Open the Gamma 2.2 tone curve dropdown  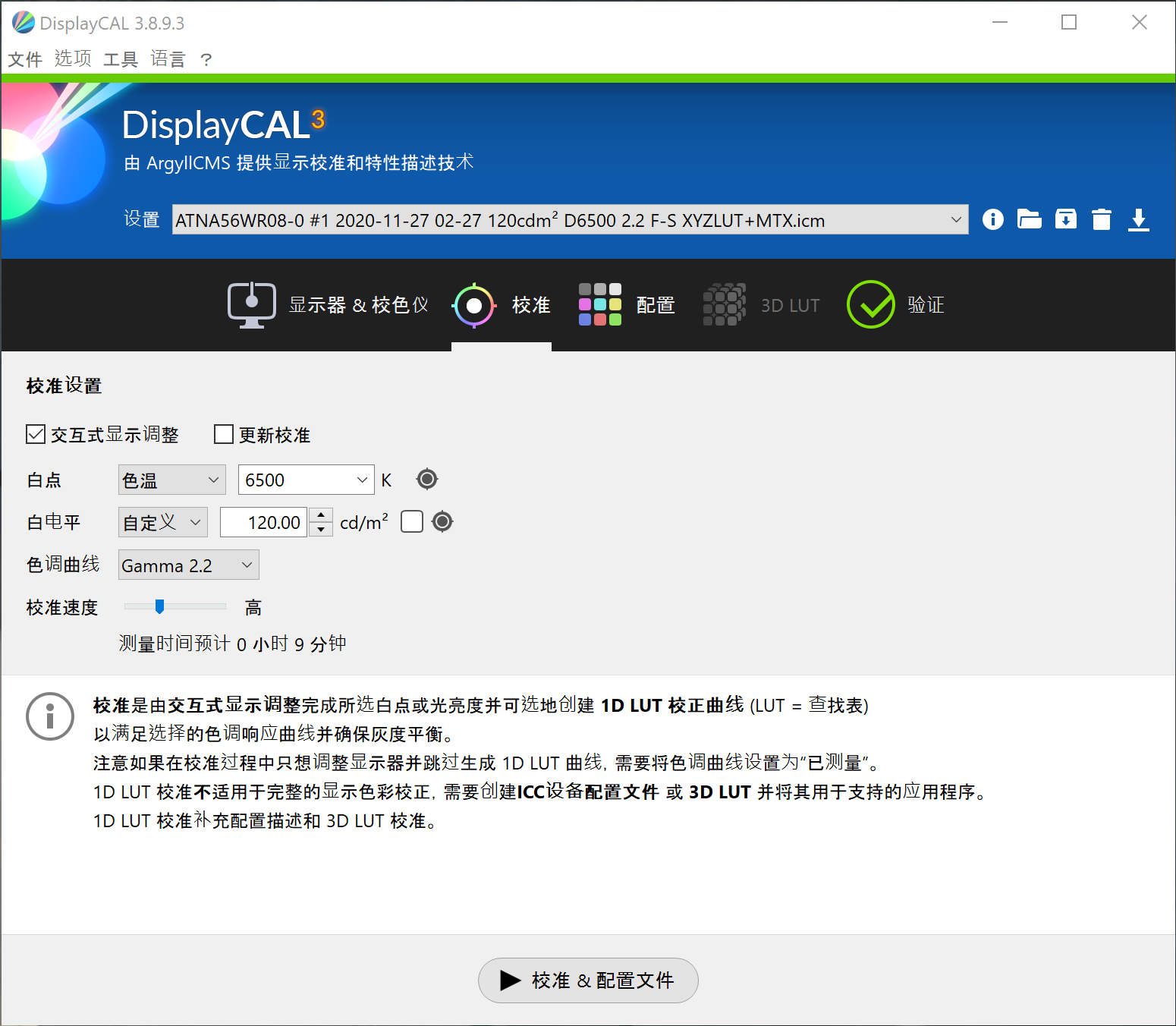[x=189, y=565]
